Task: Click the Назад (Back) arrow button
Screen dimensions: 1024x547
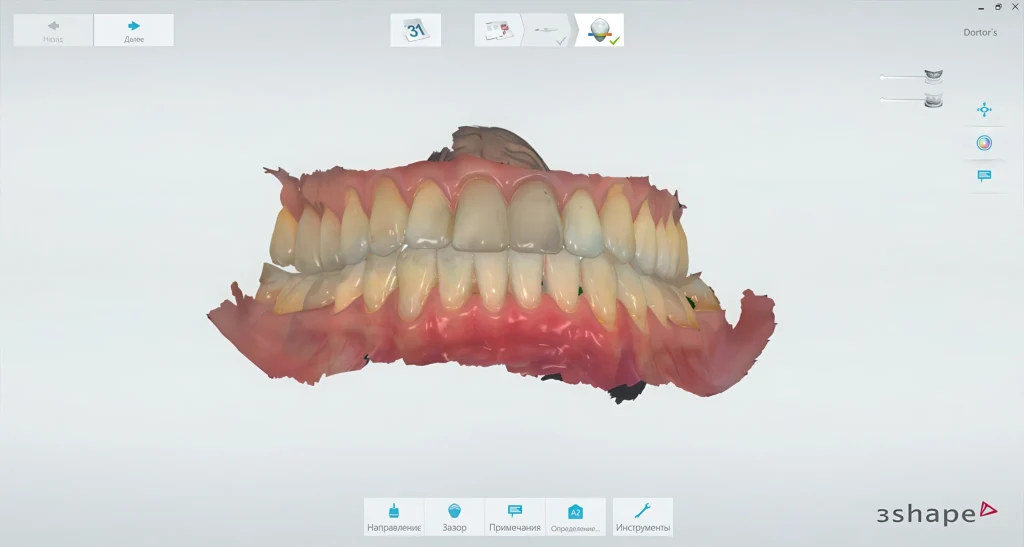Action: pos(53,30)
